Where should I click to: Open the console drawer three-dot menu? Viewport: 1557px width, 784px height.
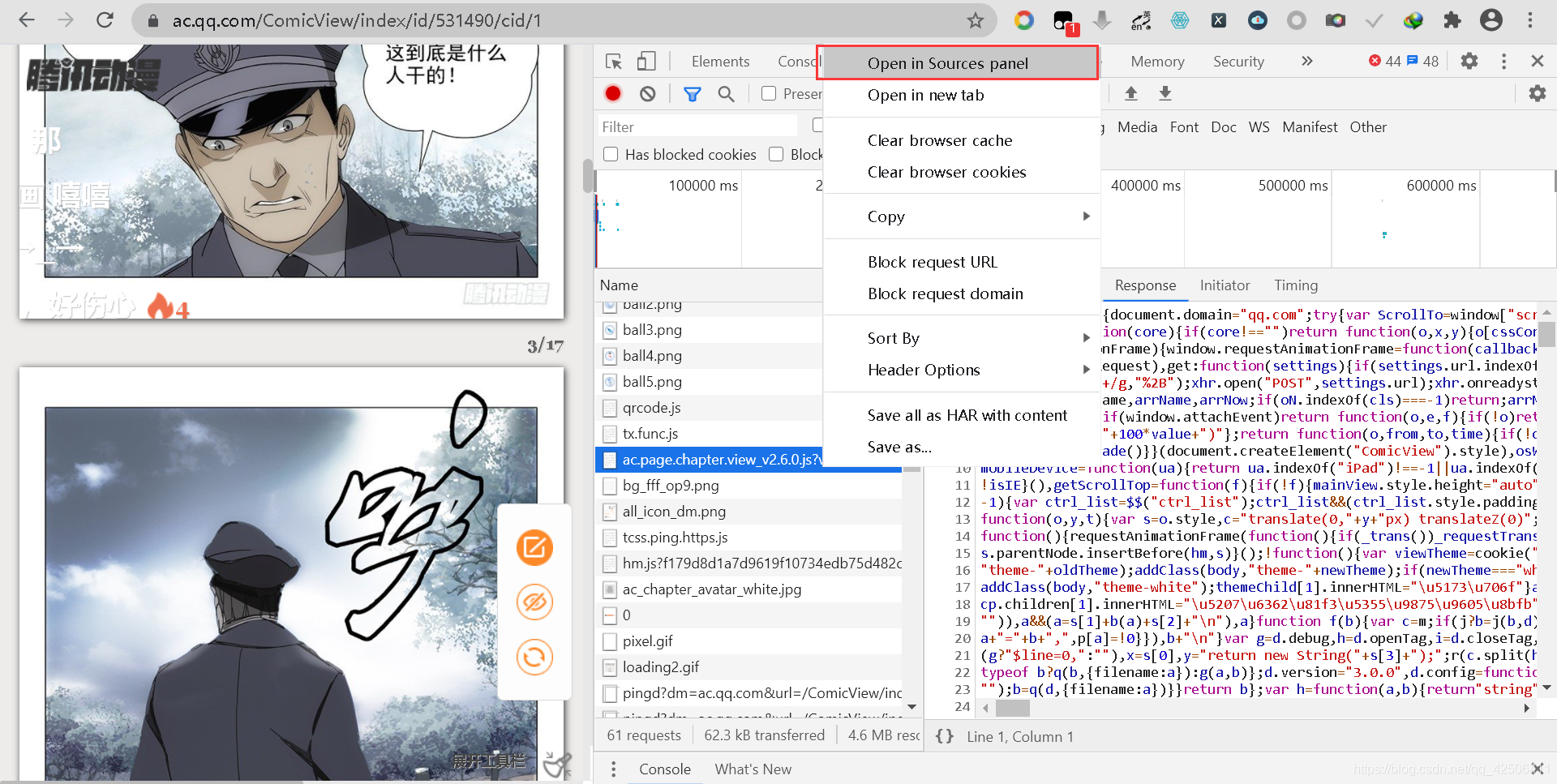613,769
